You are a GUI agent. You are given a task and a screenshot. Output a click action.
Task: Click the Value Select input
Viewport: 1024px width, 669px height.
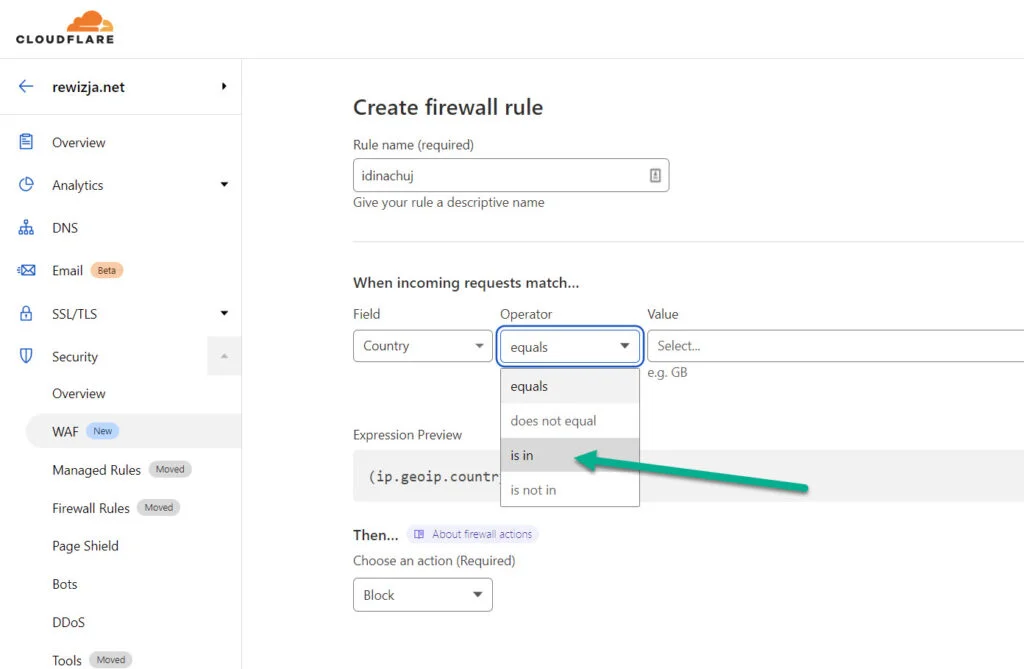[835, 346]
